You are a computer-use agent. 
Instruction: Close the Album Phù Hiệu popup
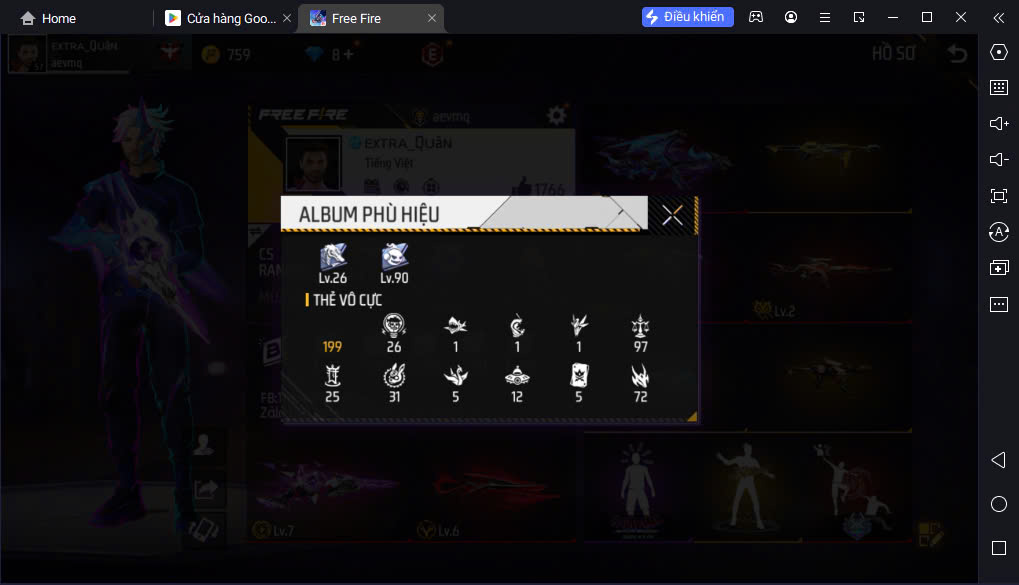[672, 214]
